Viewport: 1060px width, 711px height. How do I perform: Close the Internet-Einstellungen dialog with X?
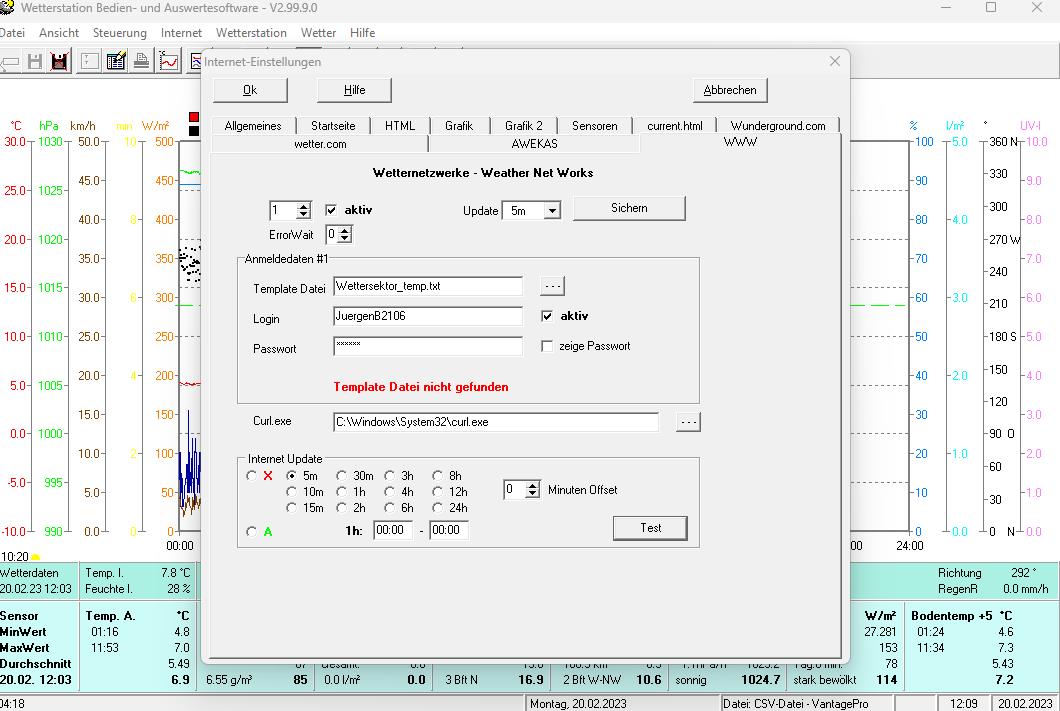[x=835, y=61]
